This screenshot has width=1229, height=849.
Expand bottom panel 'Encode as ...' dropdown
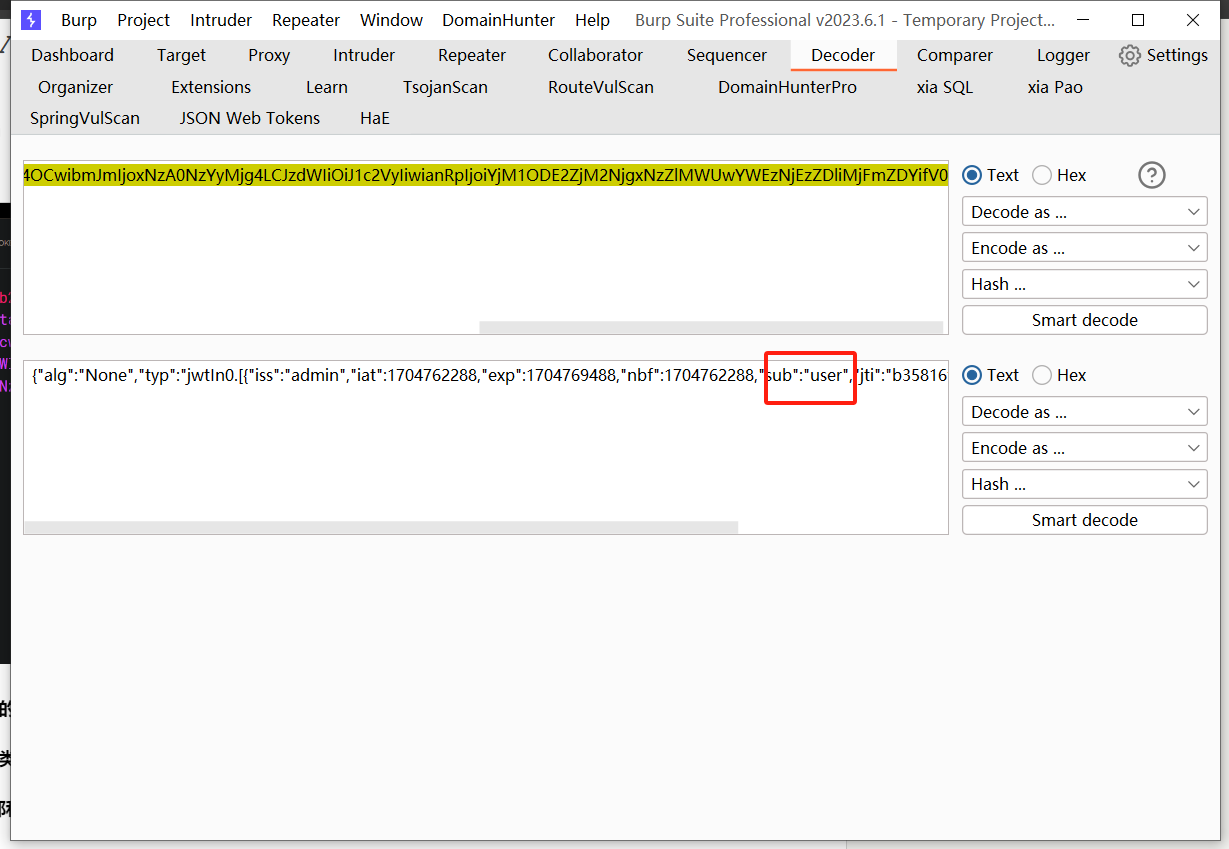tap(1084, 448)
